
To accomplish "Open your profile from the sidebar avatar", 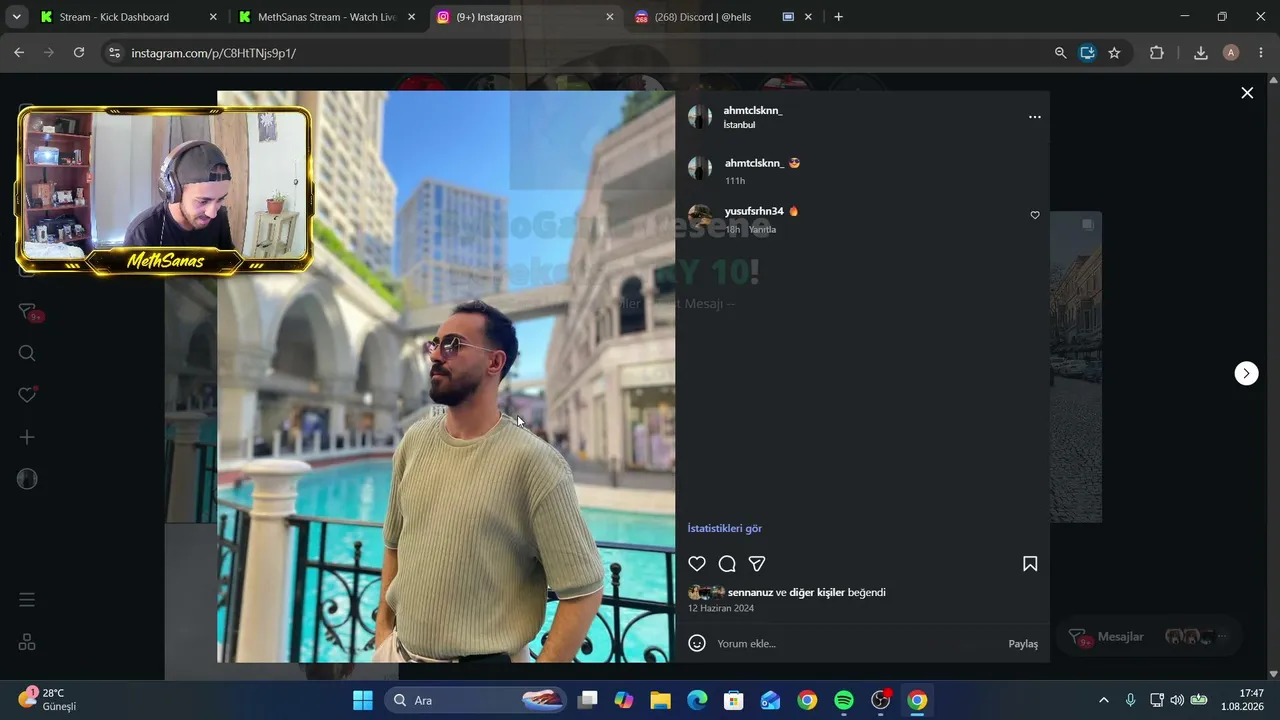I will click(27, 479).
